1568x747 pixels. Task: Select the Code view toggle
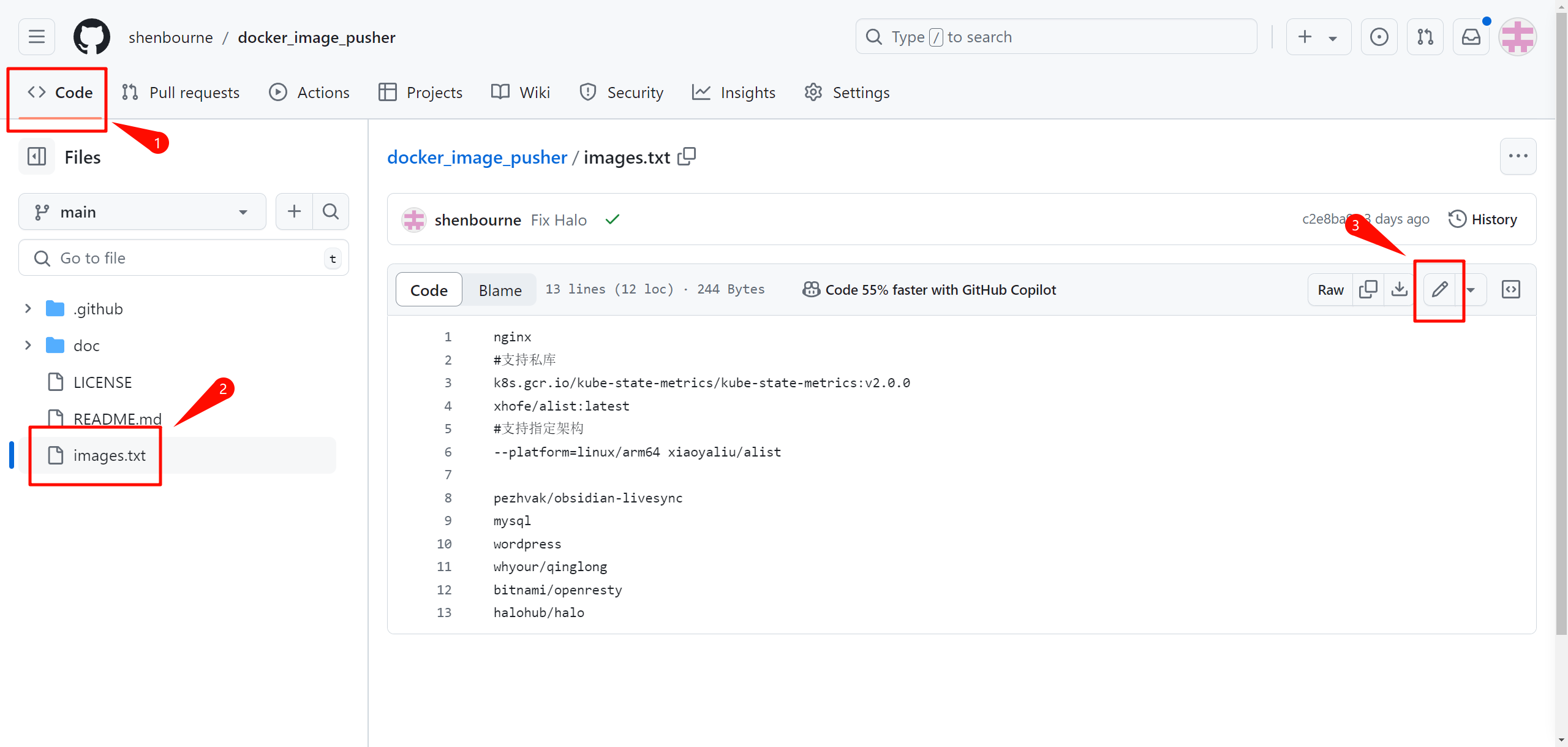click(429, 290)
